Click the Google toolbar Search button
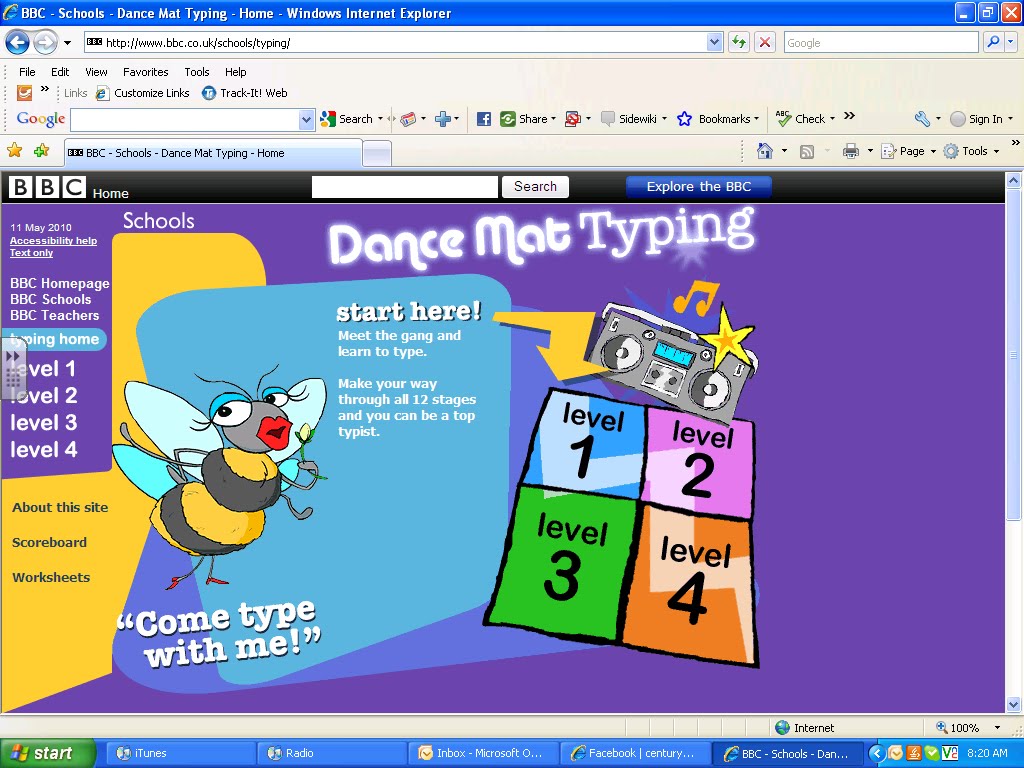Viewport: 1024px width, 768px height. pyautogui.click(x=347, y=119)
